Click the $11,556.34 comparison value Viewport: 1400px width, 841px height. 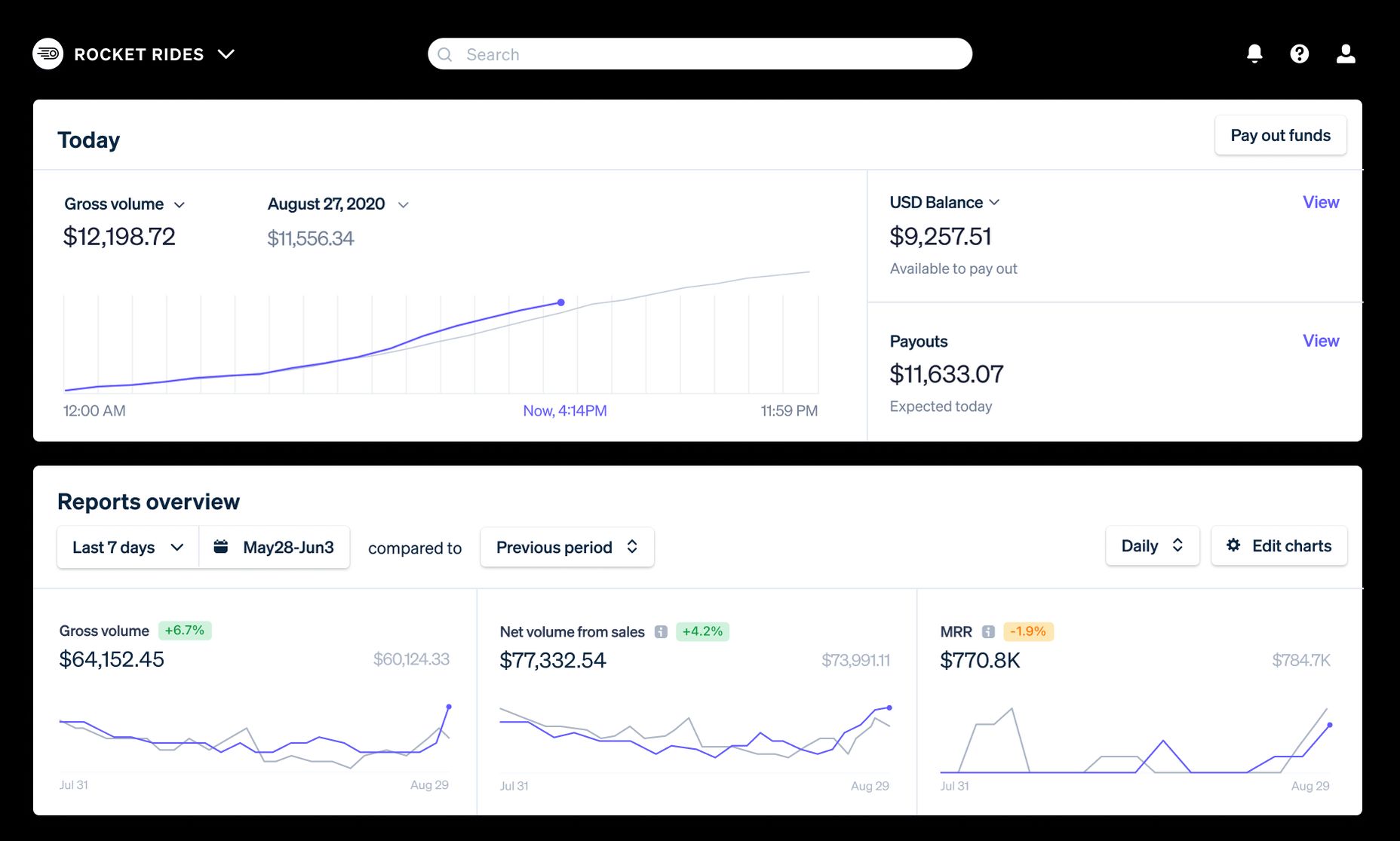(x=311, y=238)
